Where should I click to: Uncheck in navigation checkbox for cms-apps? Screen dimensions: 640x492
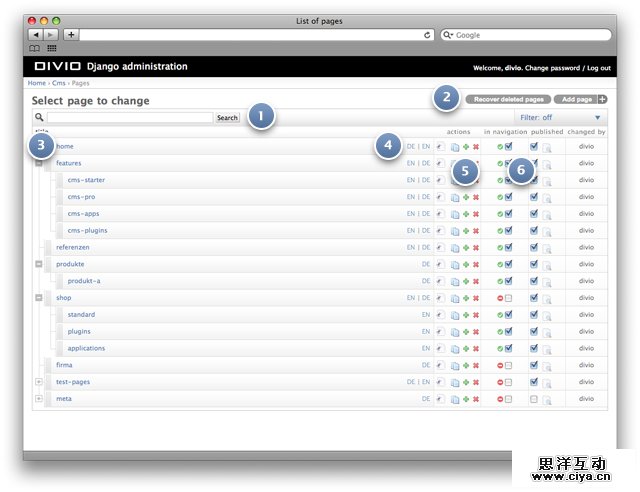[509, 214]
